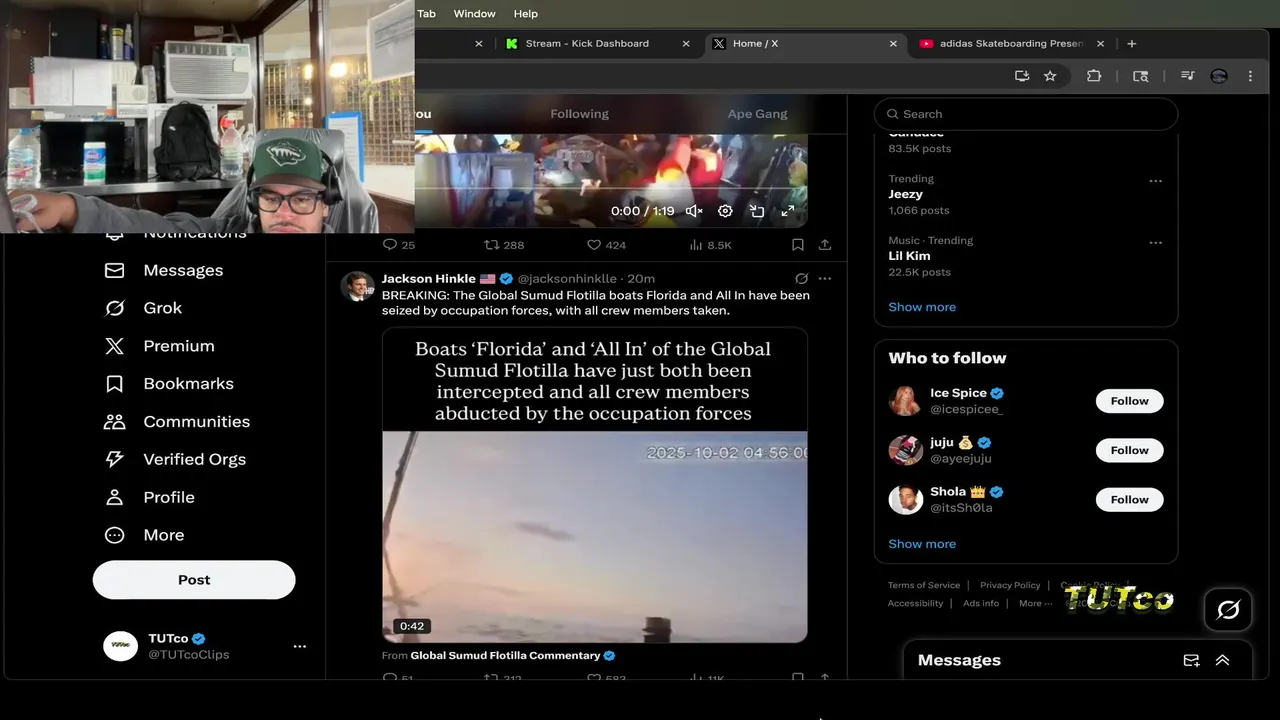Screen dimensions: 1280x720
Task: Open the Jeezy trending topic
Action: coord(905,194)
